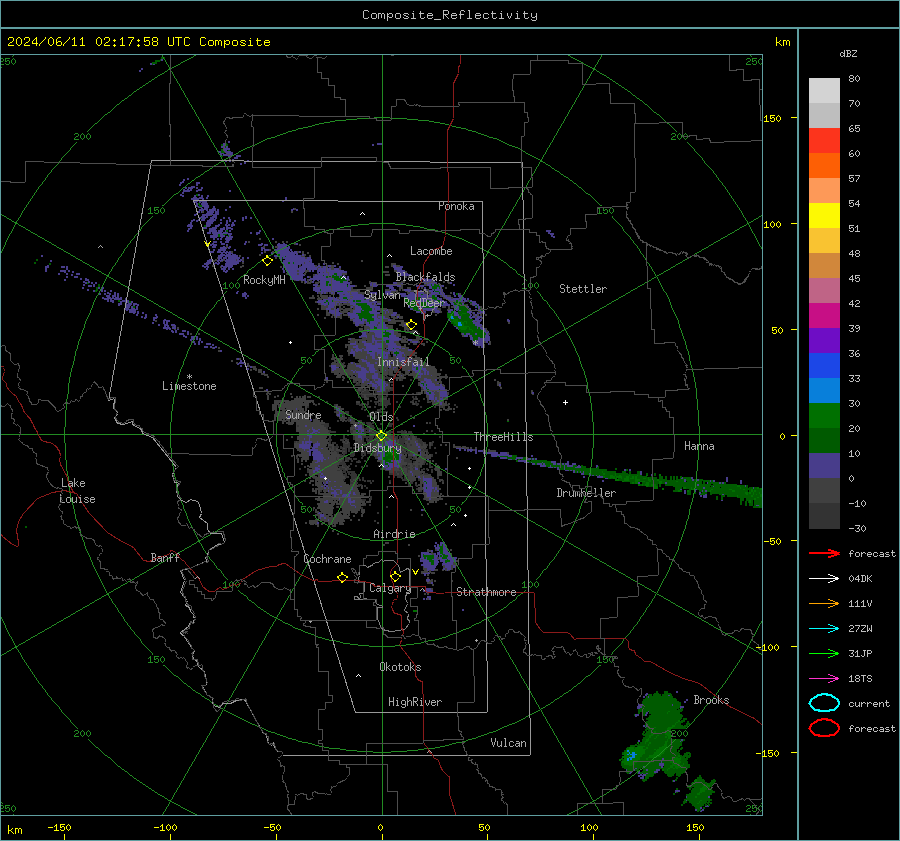Click the red forecast arrow legend icon

tap(824, 553)
